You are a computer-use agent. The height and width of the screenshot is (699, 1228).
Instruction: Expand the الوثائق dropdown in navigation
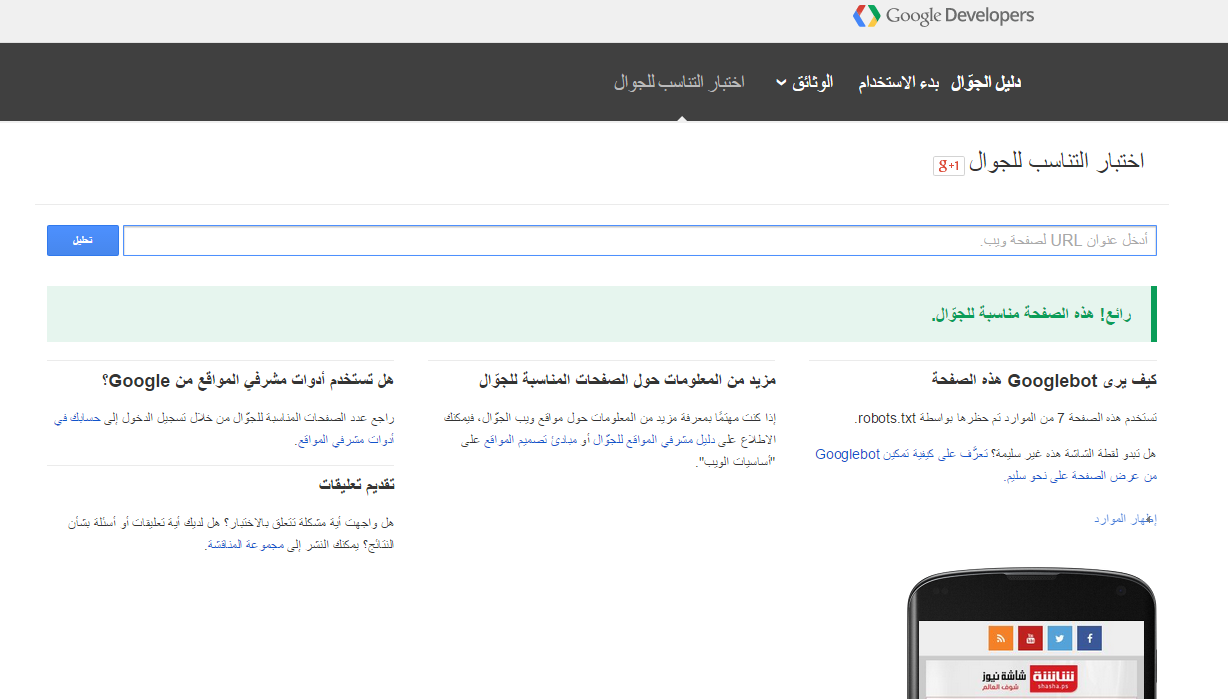click(x=804, y=82)
